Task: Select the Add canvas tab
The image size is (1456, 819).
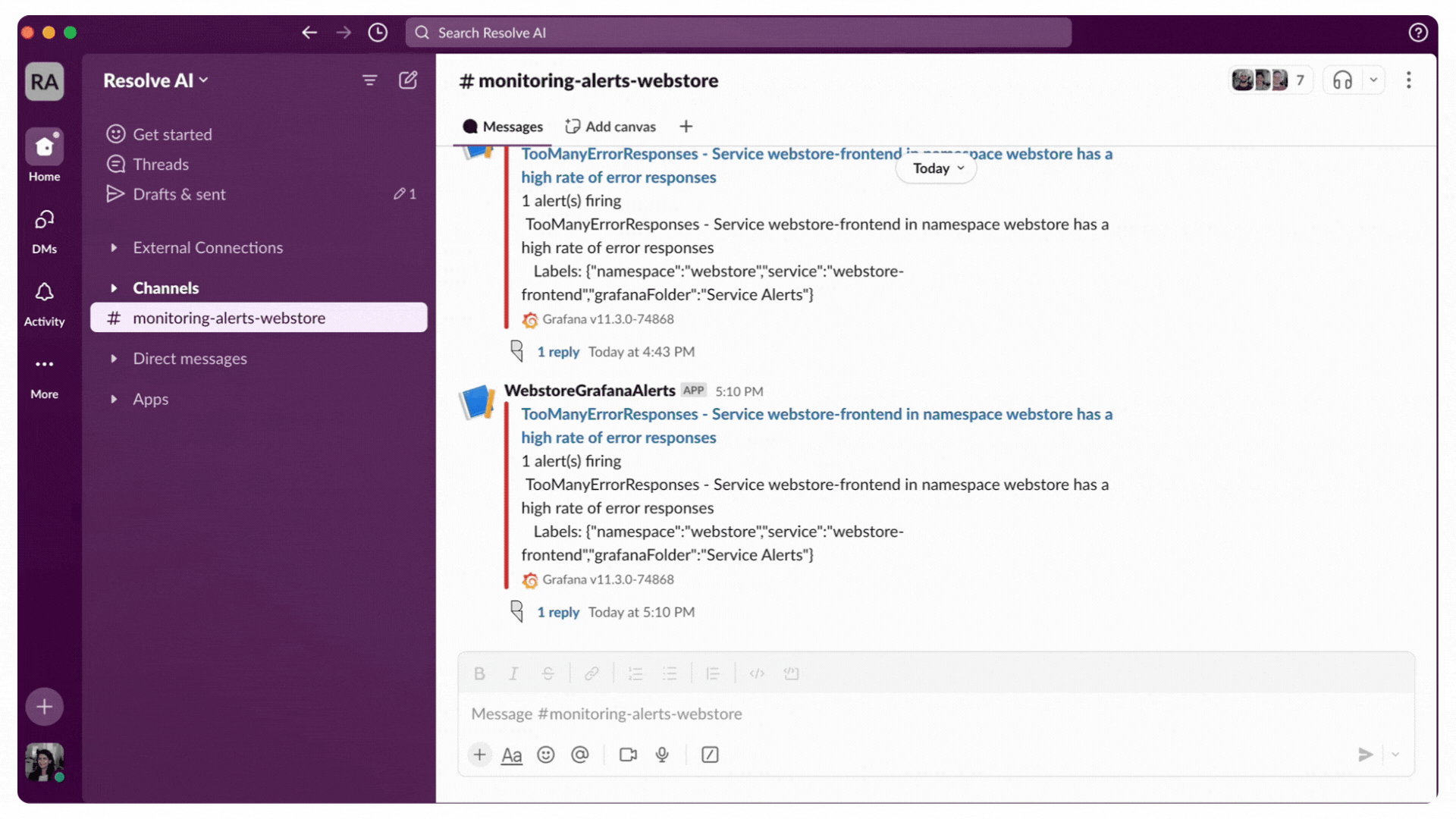Action: [610, 127]
